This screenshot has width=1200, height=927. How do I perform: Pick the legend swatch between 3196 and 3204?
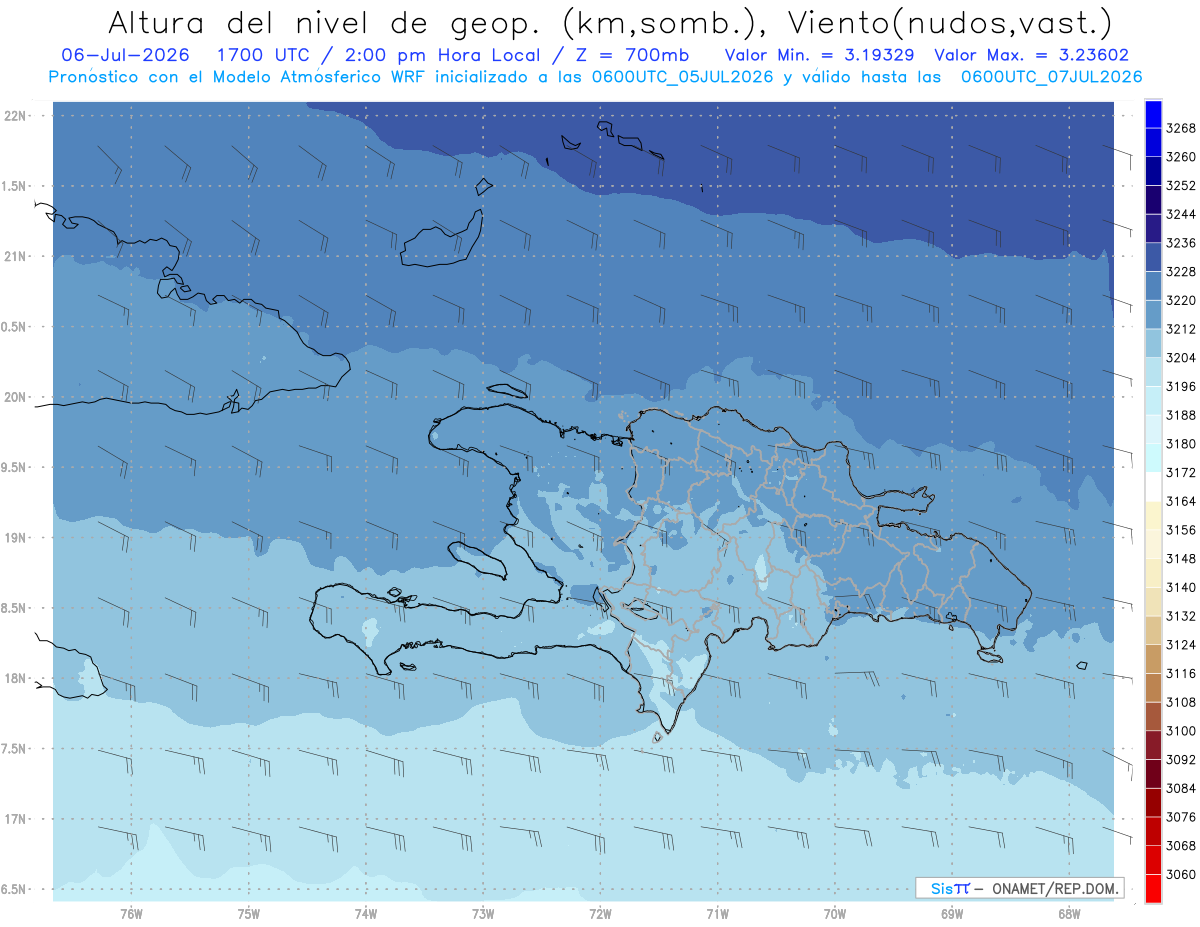1152,371
